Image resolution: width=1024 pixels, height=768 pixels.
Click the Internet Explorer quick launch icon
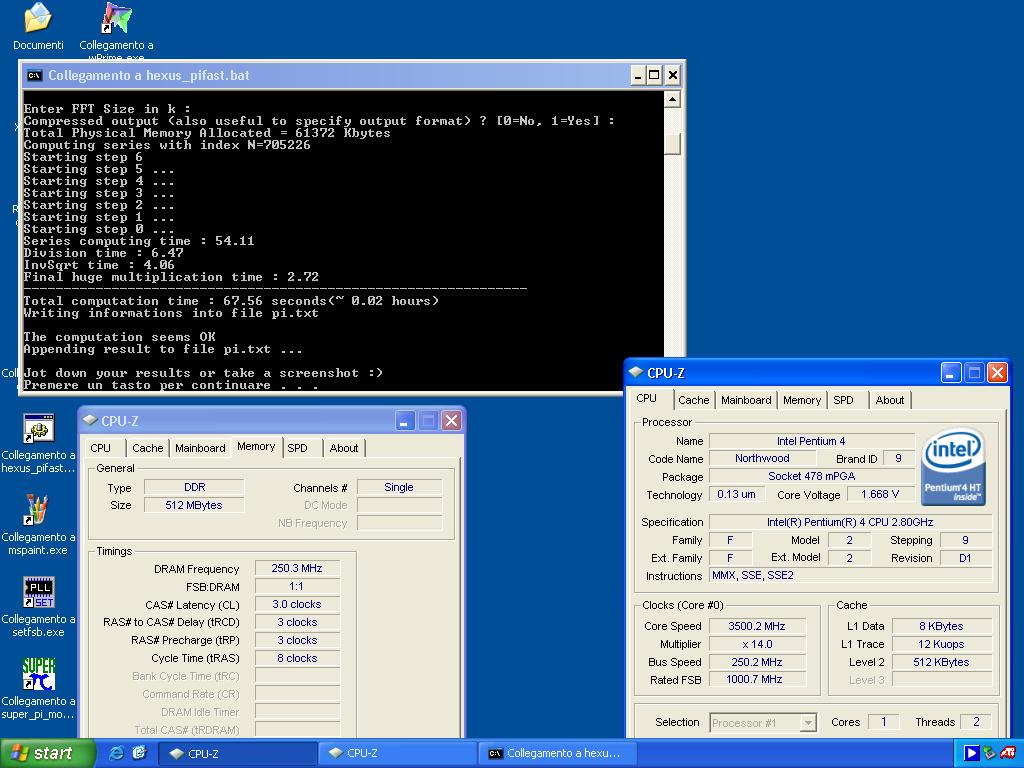tap(116, 753)
